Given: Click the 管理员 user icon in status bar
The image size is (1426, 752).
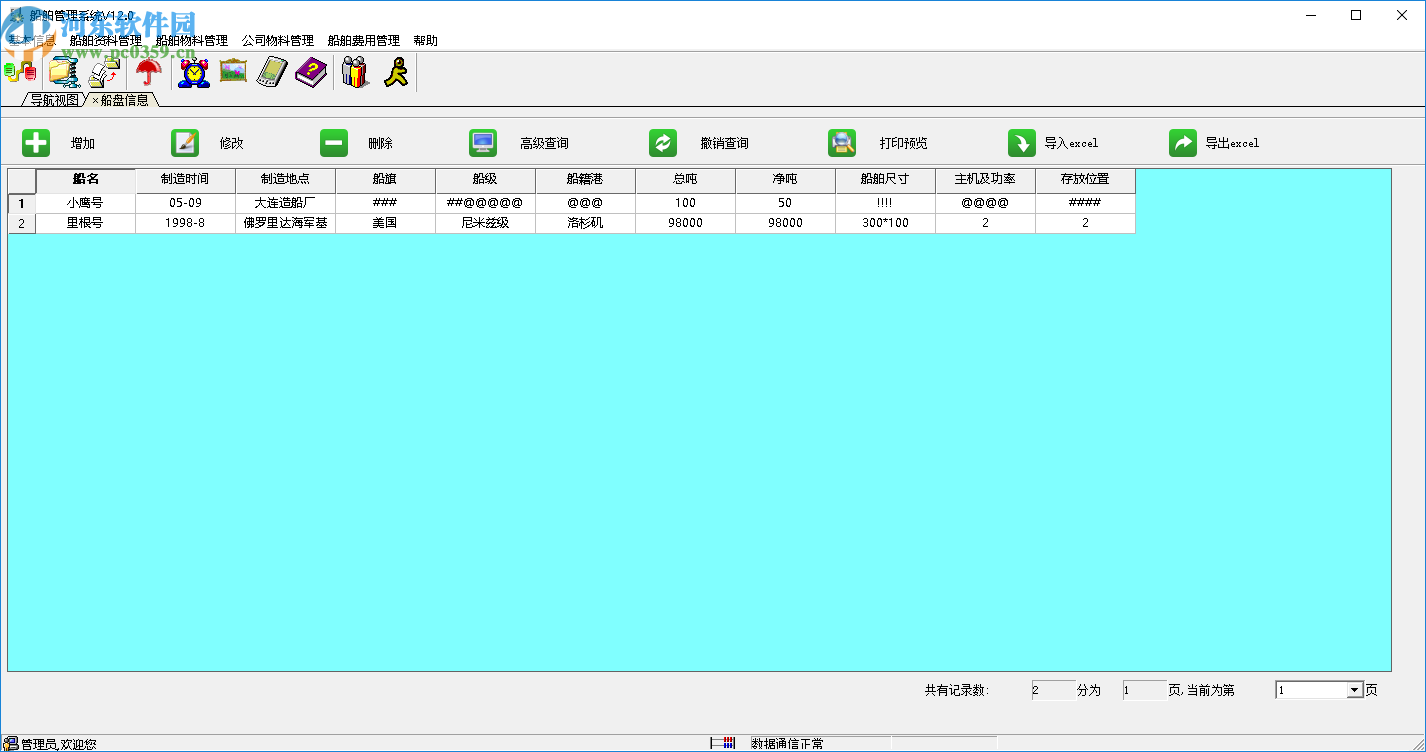Looking at the screenshot, I should tap(11, 744).
